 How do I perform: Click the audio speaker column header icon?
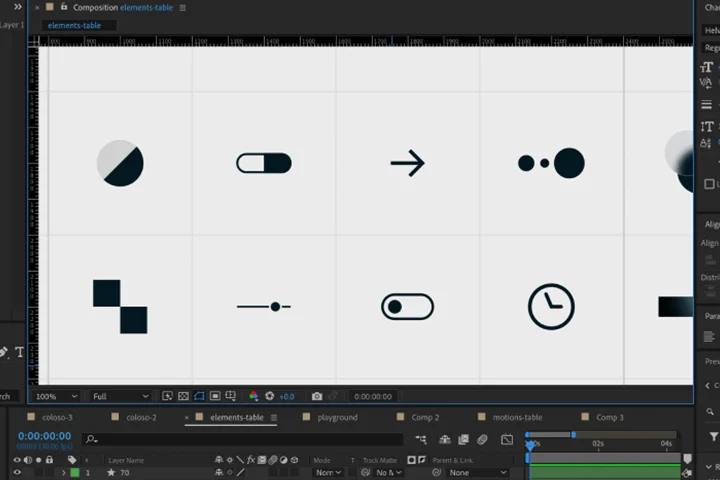click(x=28, y=460)
